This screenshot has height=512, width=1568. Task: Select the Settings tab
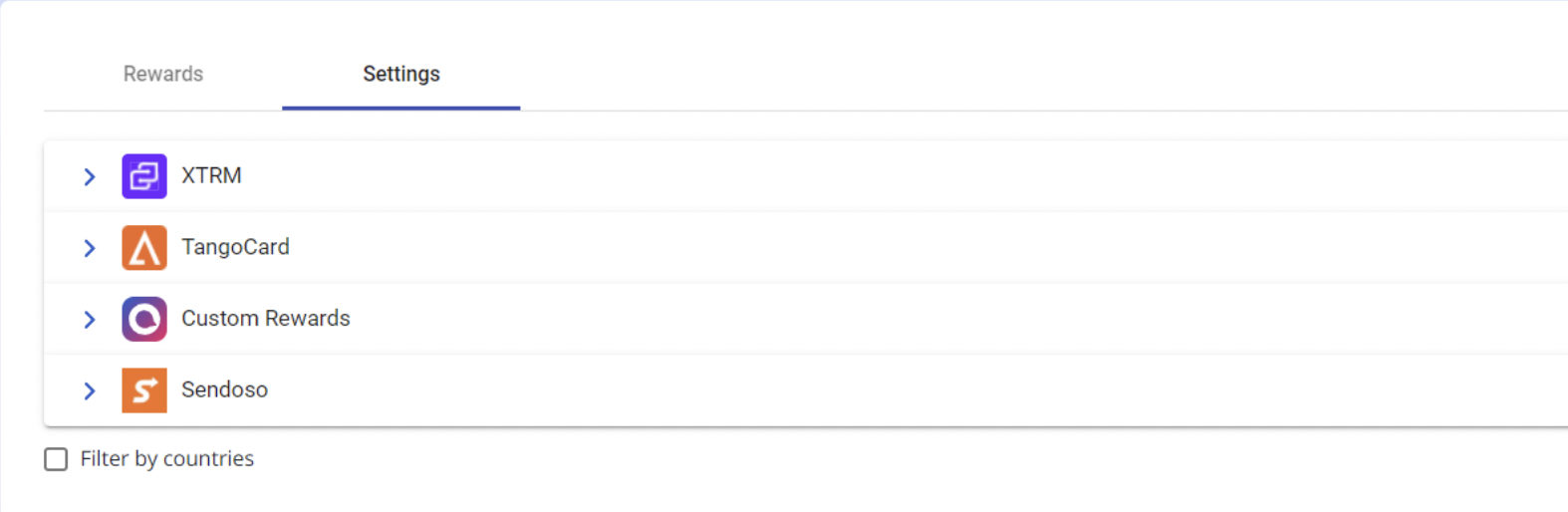pyautogui.click(x=401, y=74)
